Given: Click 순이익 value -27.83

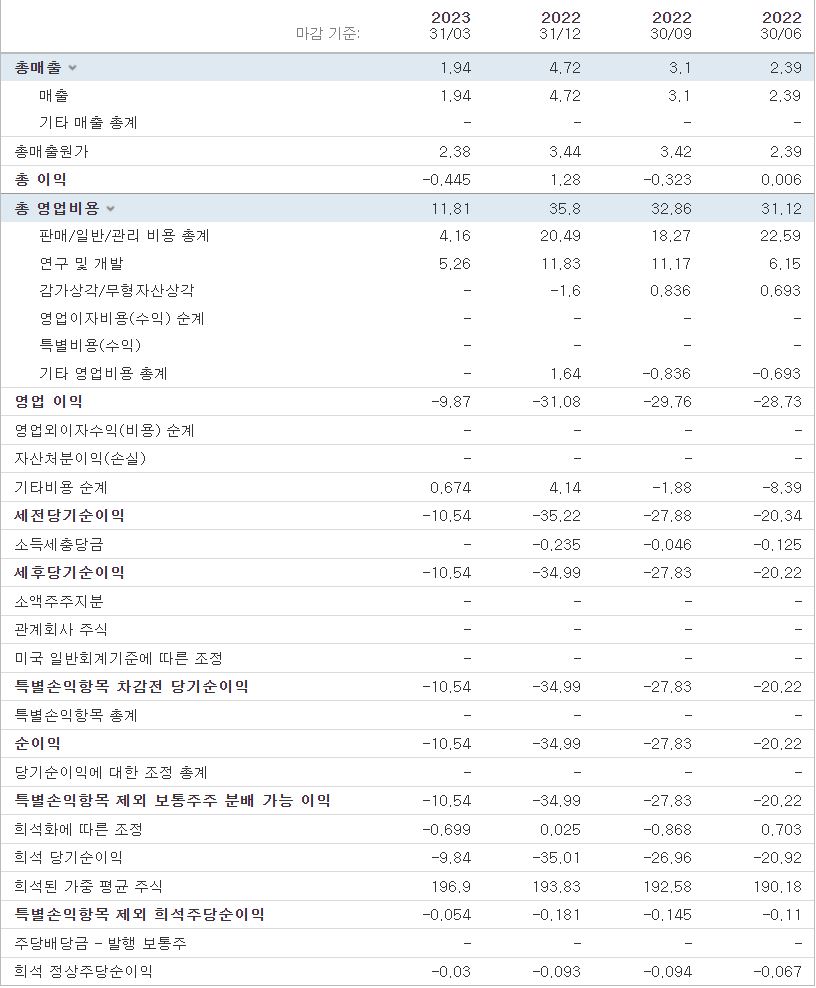Looking at the screenshot, I should click(667, 744).
